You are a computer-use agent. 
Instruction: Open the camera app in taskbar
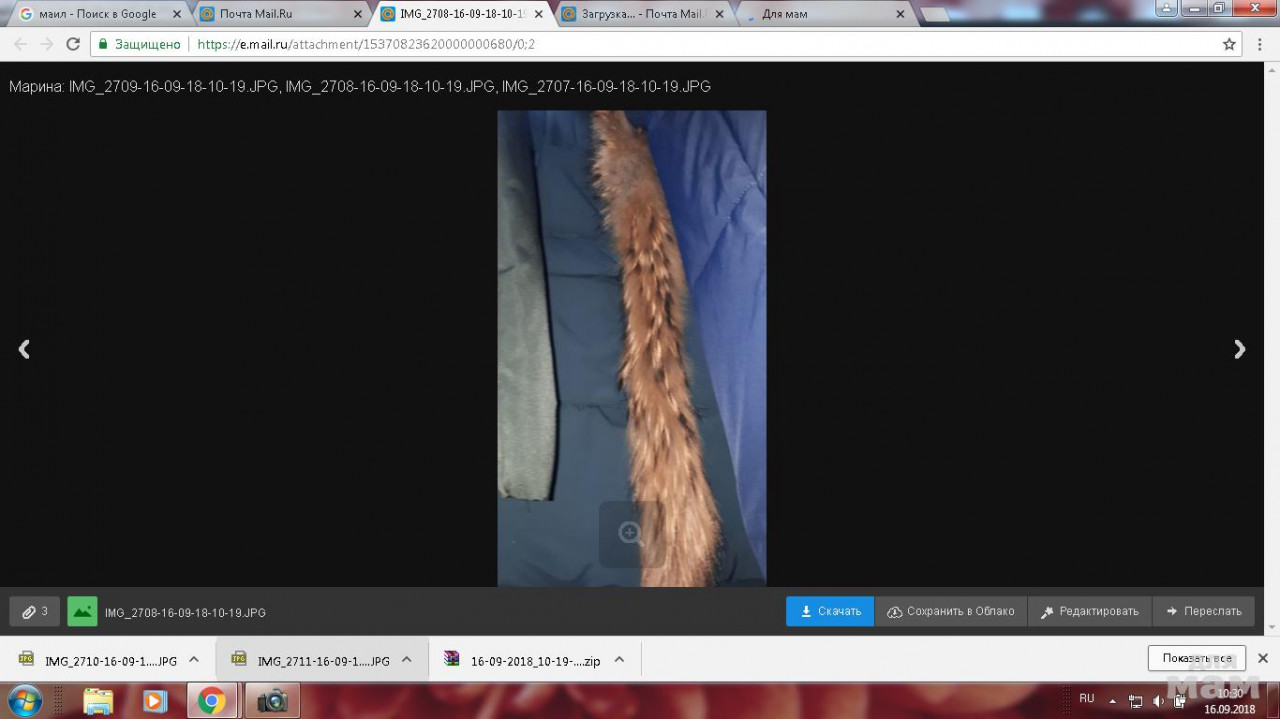point(272,700)
